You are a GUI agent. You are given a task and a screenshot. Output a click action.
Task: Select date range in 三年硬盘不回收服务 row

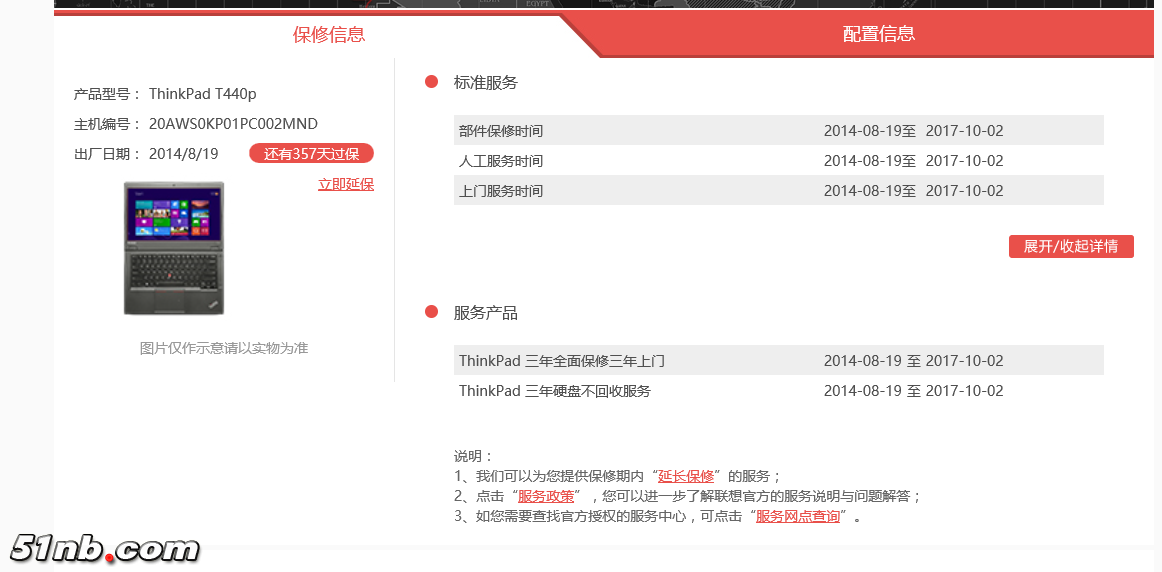pos(914,390)
